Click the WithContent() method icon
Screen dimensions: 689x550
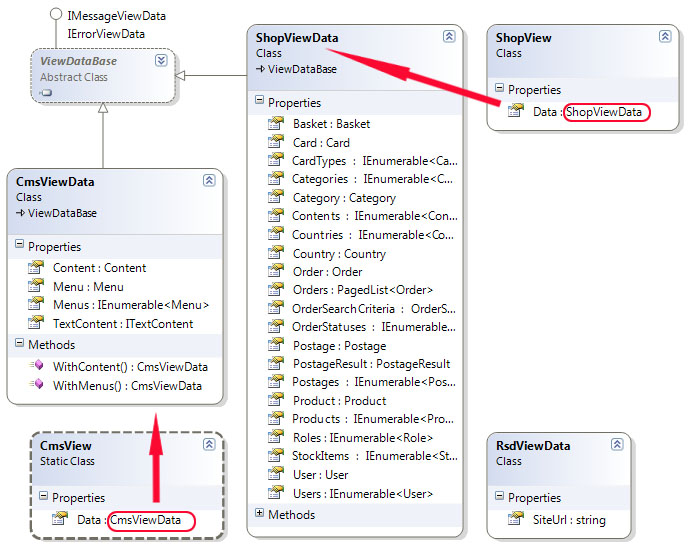click(37, 367)
